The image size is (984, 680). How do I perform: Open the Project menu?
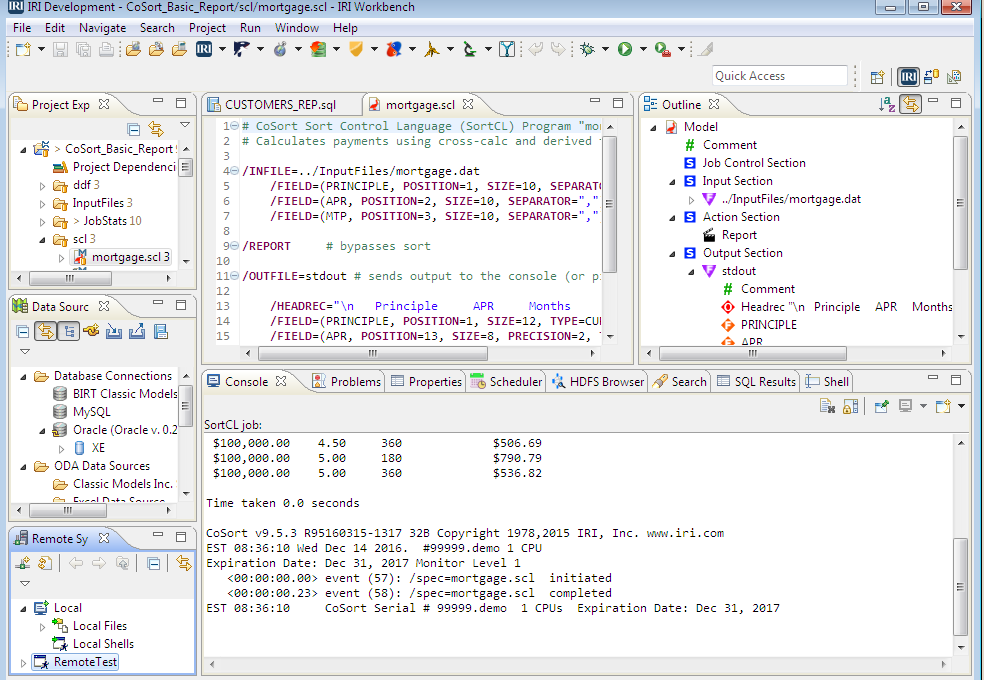(207, 28)
